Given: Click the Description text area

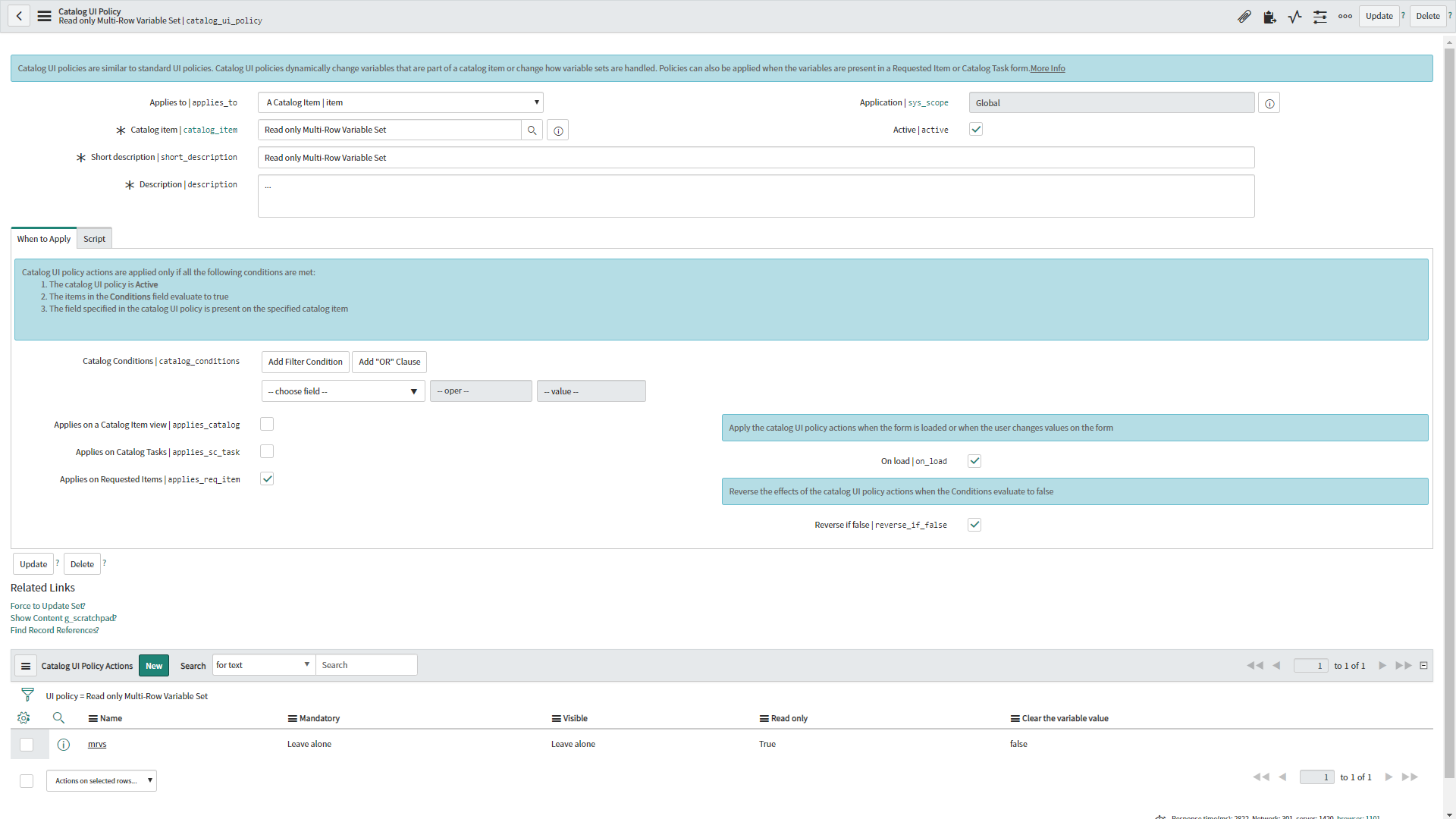Looking at the screenshot, I should point(756,196).
